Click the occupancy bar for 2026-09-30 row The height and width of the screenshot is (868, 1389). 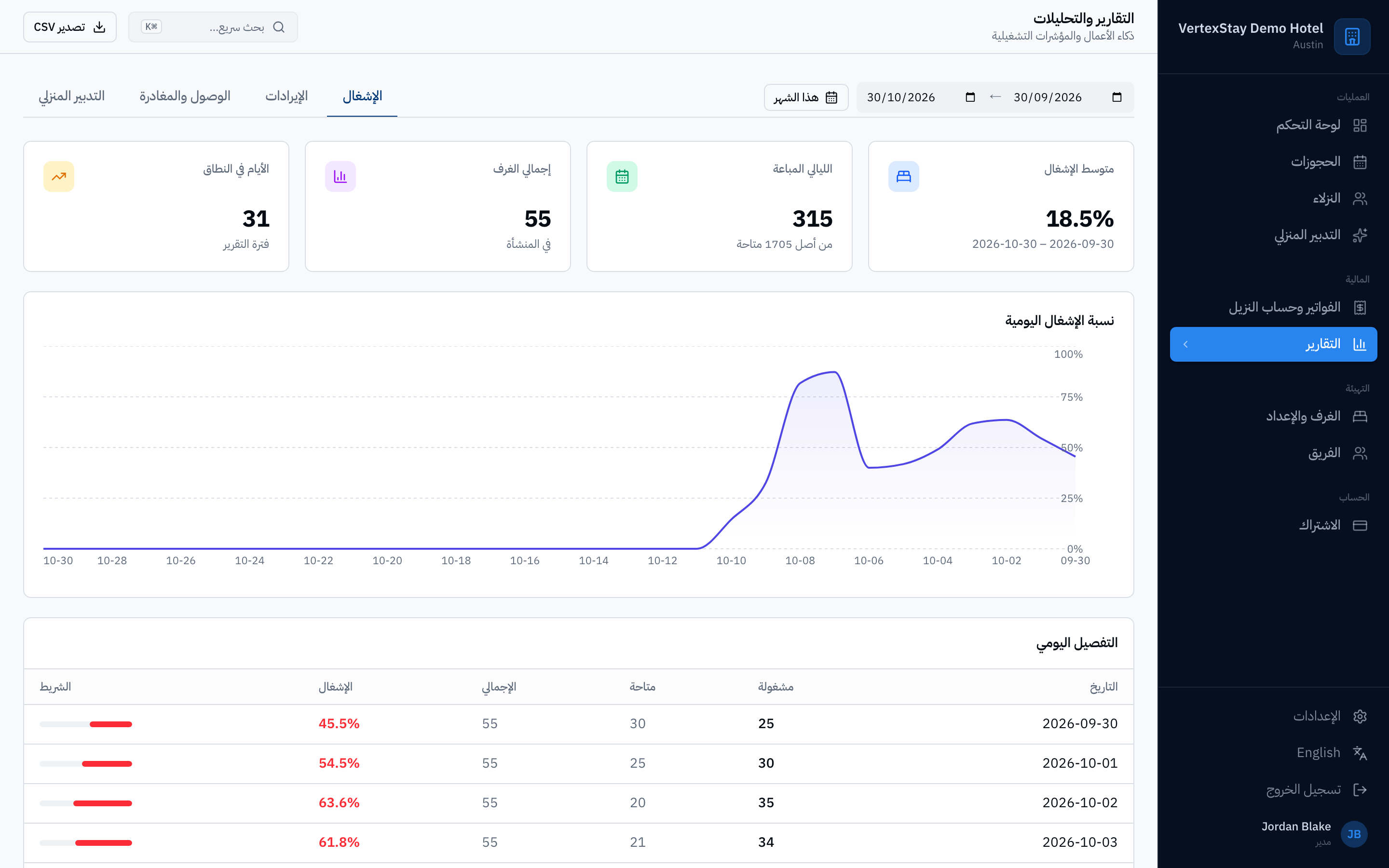(86, 724)
